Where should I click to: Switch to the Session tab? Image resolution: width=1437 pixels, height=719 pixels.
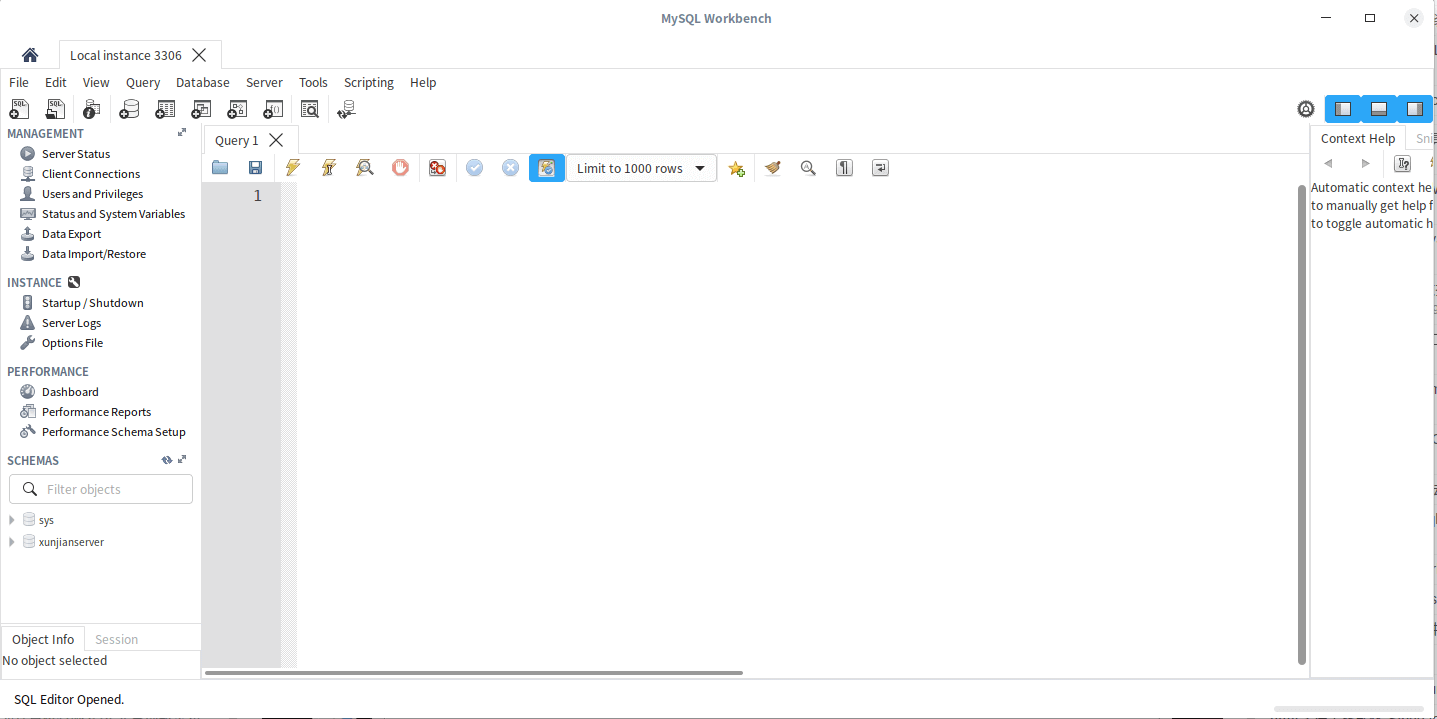[x=116, y=639]
